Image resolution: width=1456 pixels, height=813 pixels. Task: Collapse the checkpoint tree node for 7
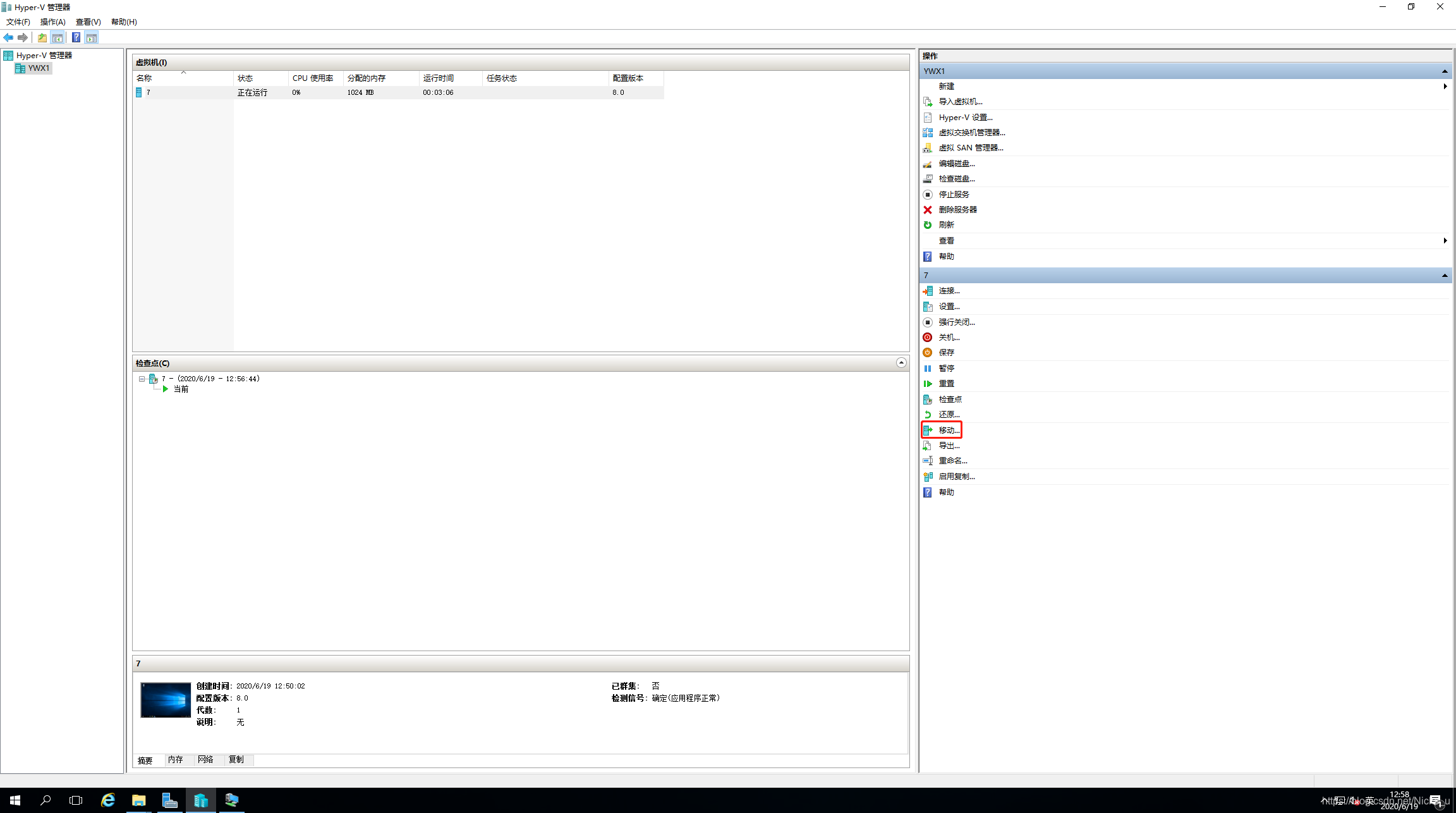tap(142, 379)
